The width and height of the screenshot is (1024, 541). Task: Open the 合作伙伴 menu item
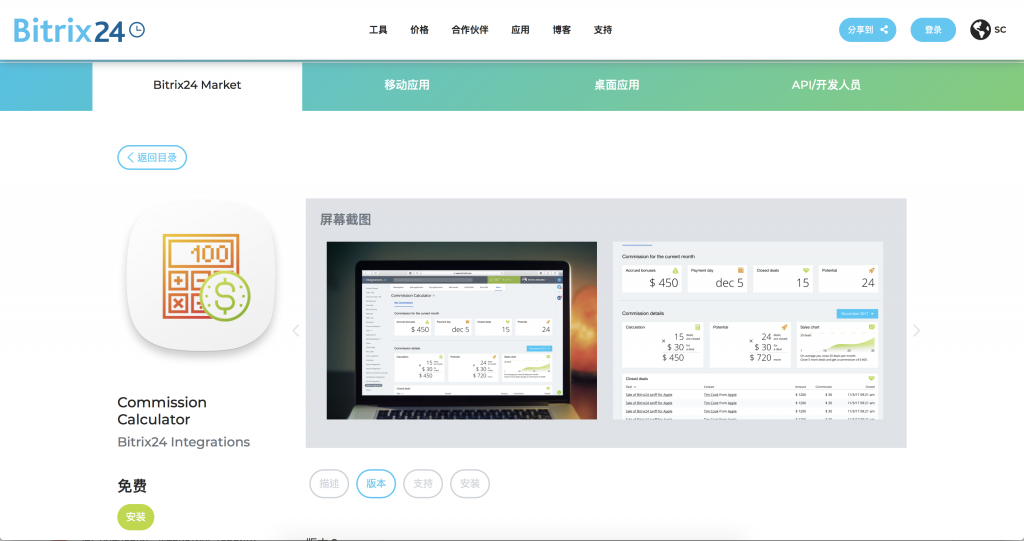coord(470,30)
